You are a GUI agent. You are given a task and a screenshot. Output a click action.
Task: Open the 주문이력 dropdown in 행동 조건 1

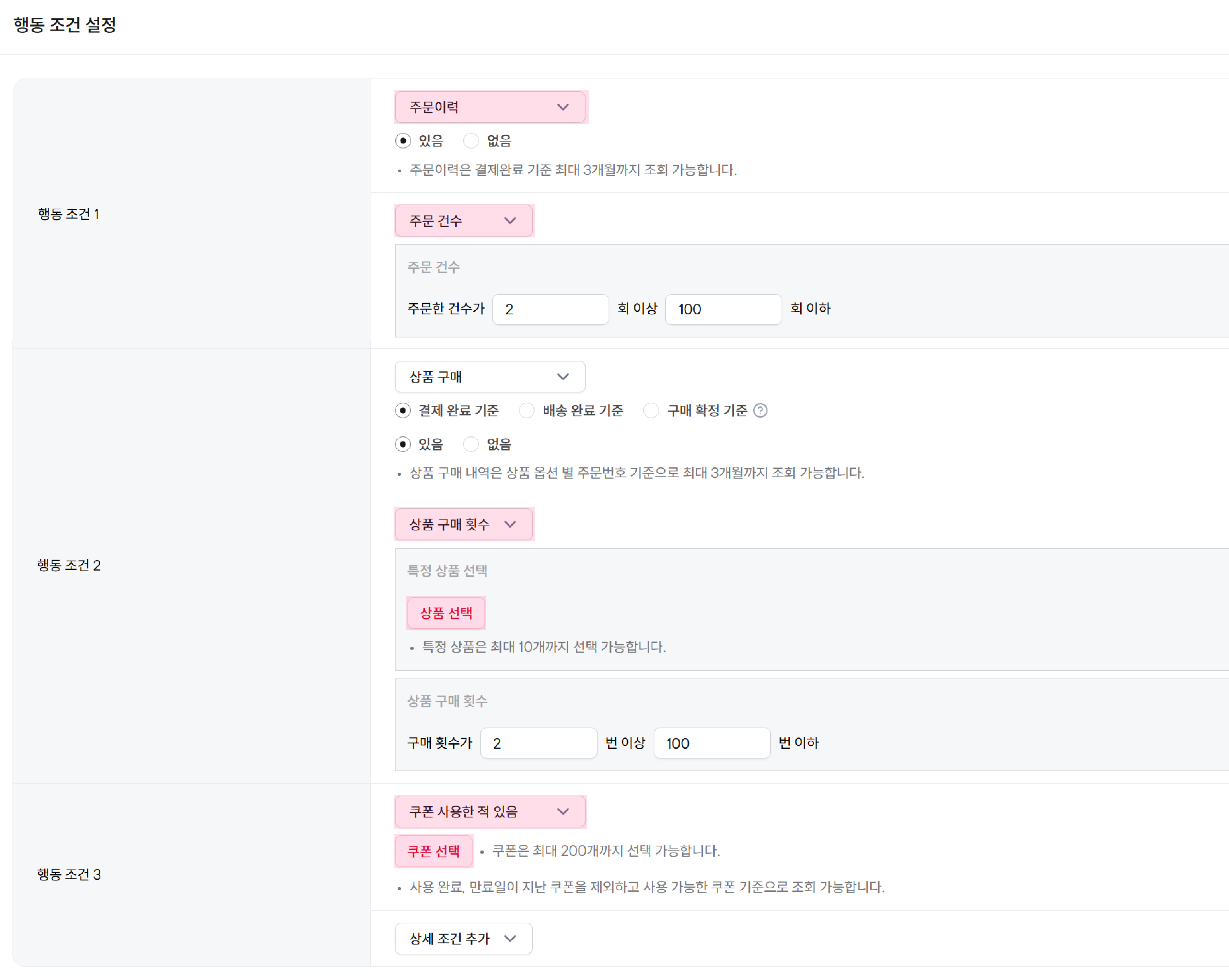click(x=490, y=107)
